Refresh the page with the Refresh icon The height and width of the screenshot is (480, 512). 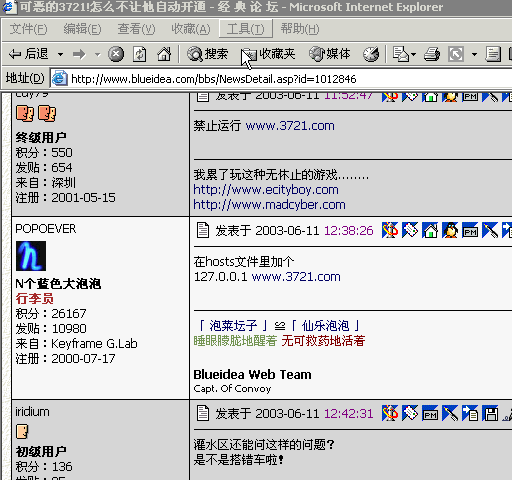click(x=140, y=54)
